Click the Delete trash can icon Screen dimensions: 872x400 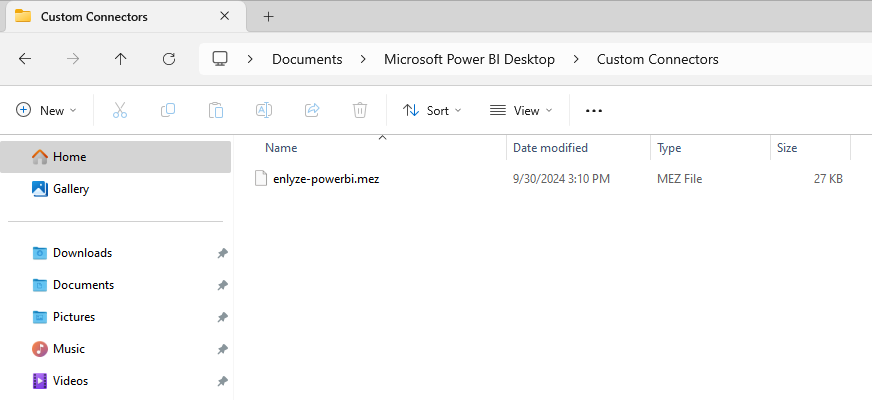coord(360,111)
